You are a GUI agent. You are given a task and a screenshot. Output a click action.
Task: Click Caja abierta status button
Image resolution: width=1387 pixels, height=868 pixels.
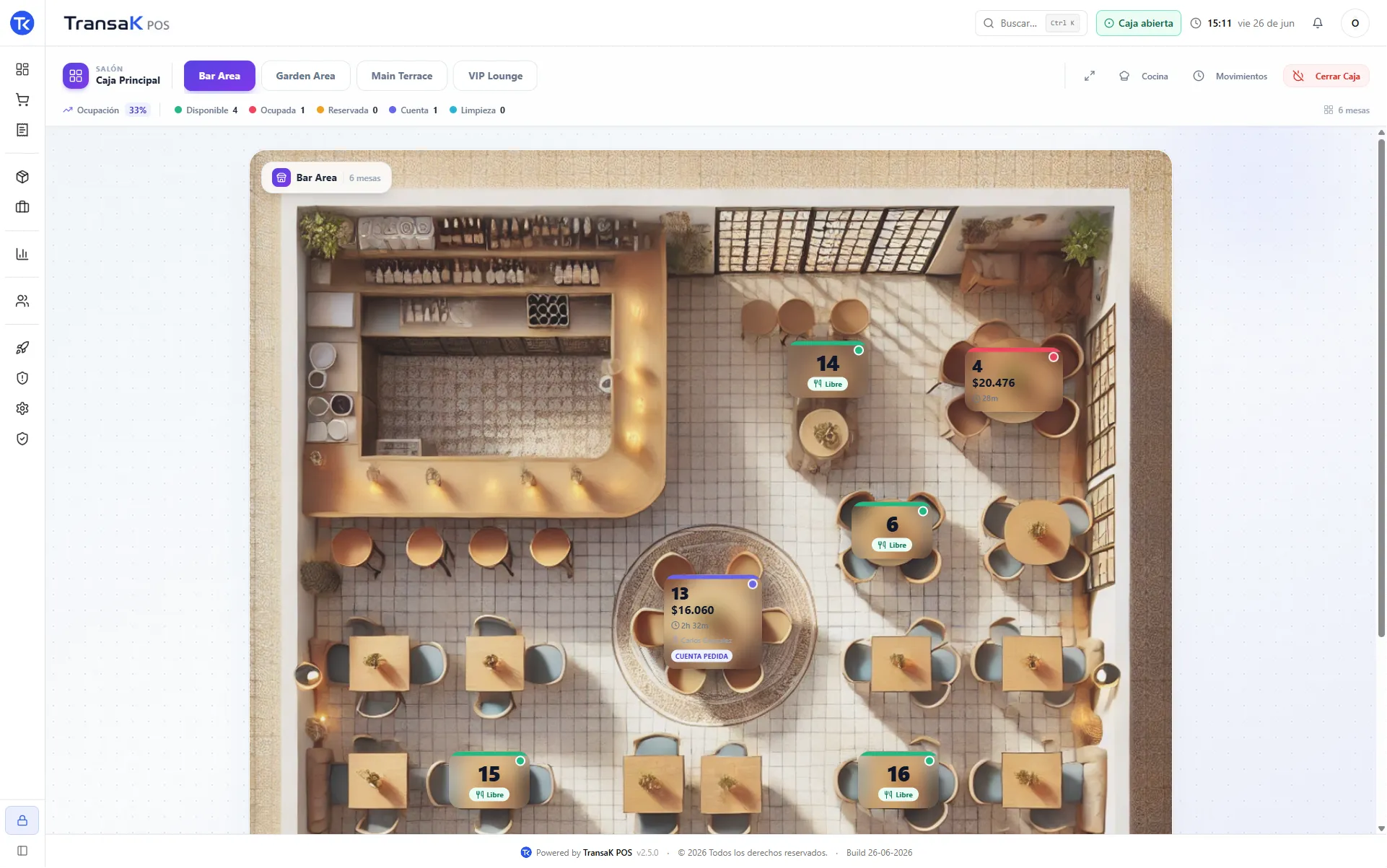1139,23
